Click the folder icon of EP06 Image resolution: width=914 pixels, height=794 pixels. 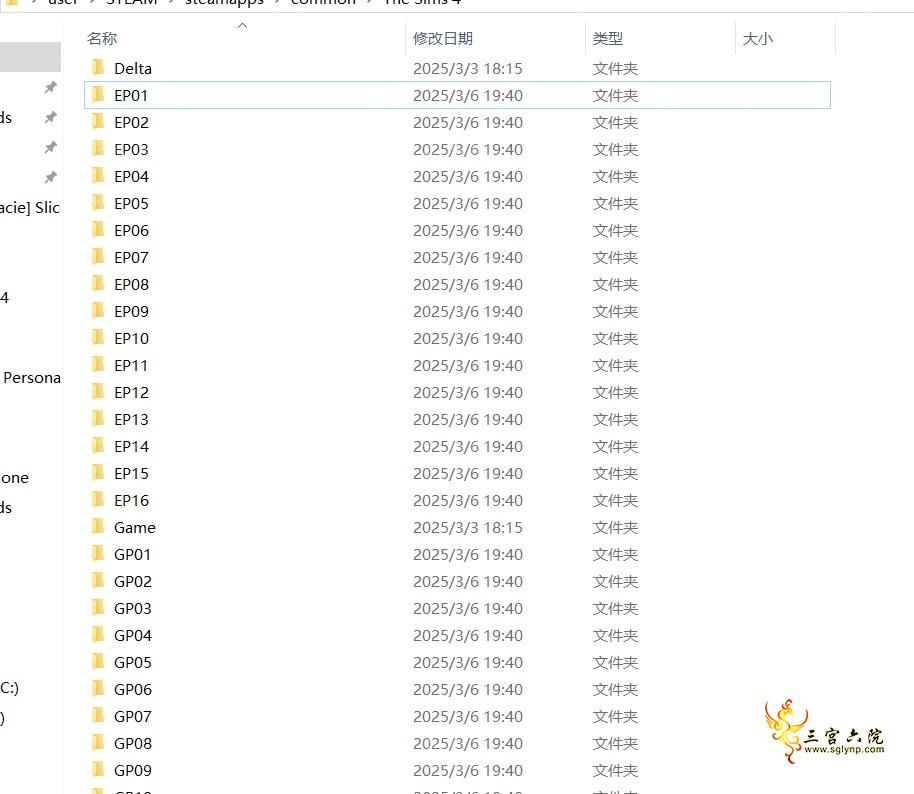tap(98, 230)
